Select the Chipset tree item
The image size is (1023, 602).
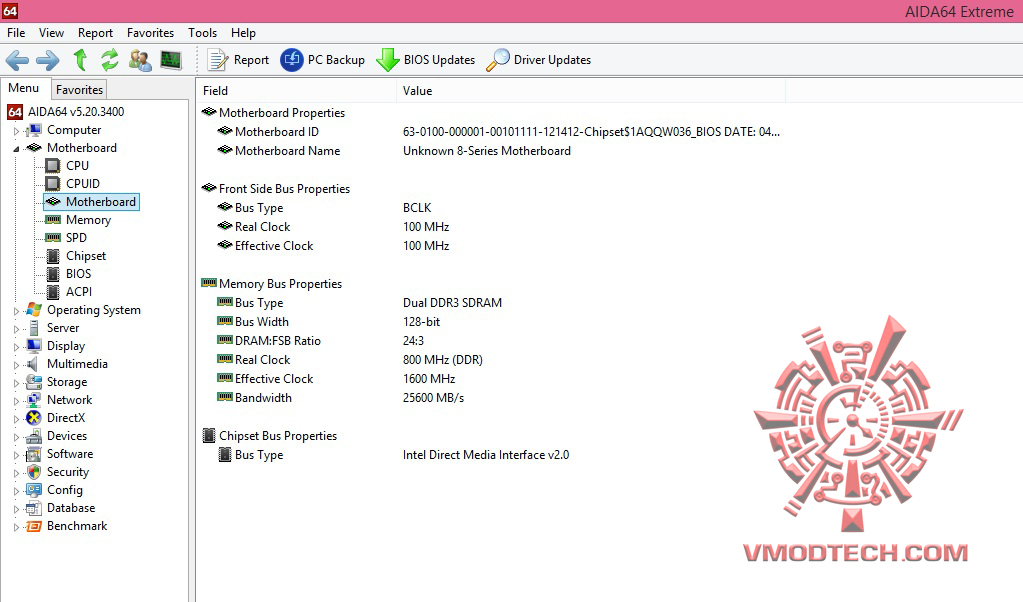point(85,256)
